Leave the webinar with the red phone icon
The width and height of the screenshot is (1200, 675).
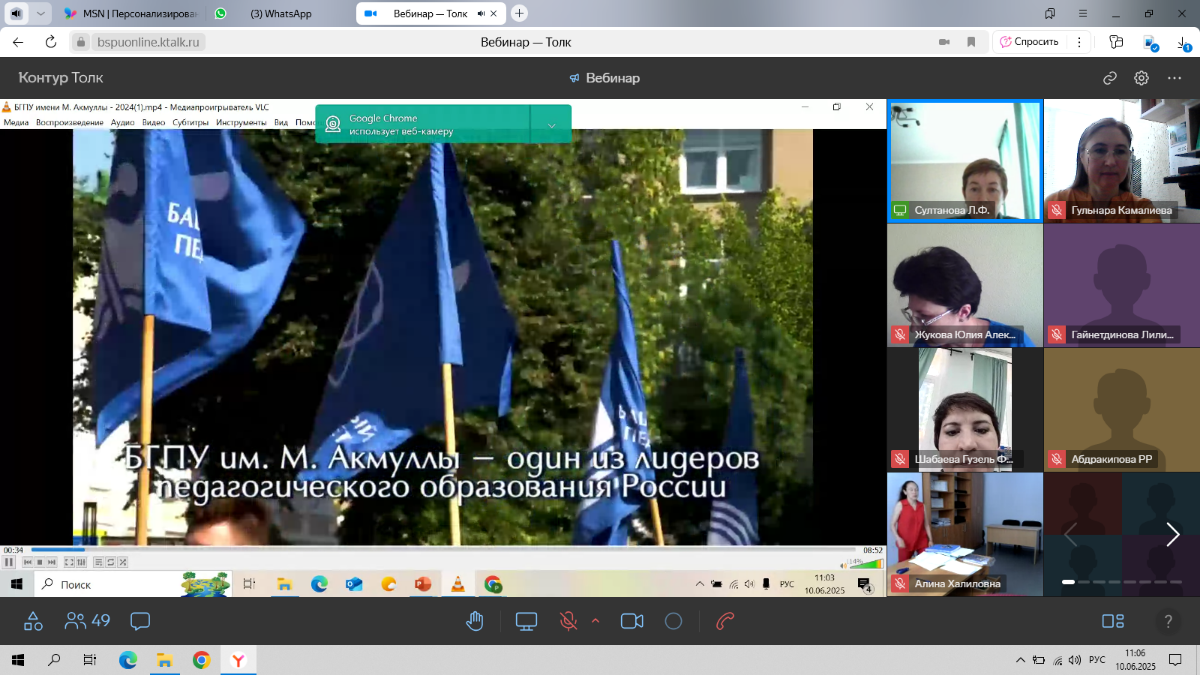tap(726, 621)
